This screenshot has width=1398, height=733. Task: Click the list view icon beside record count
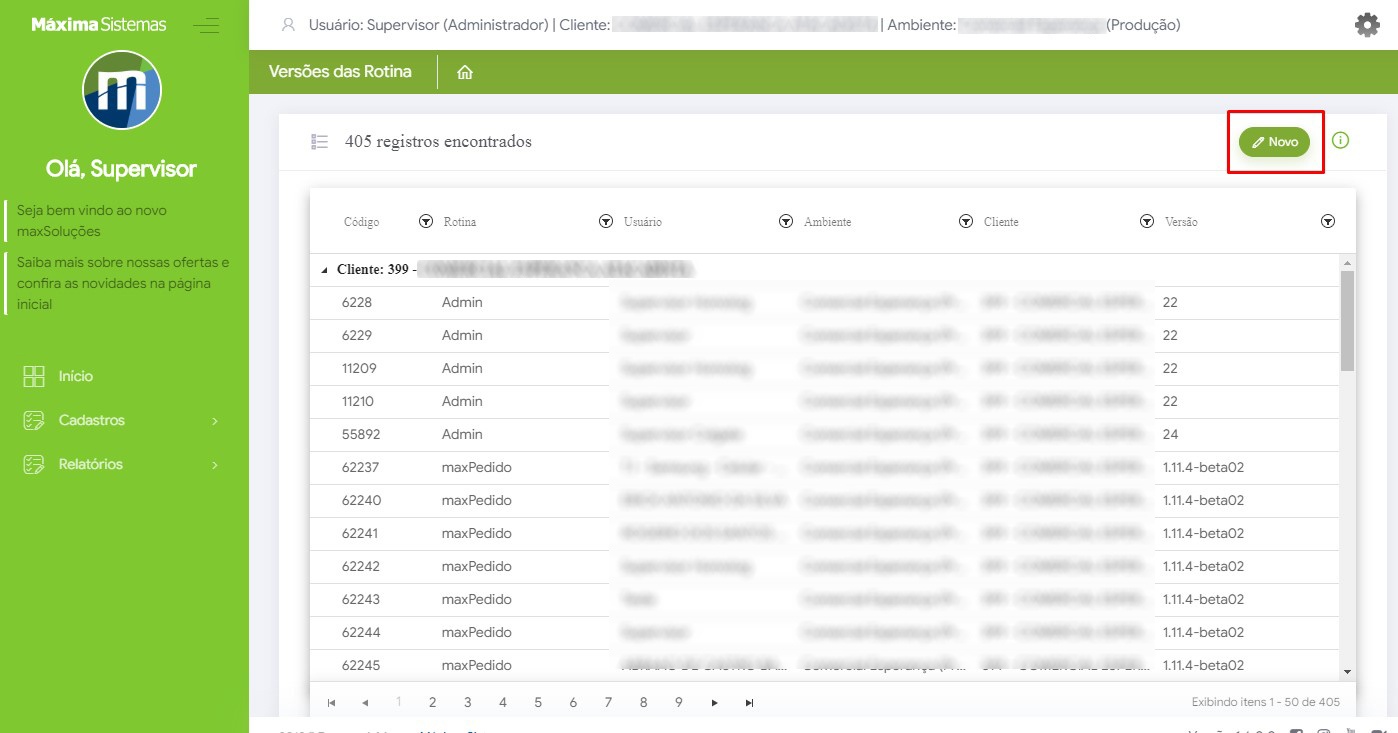[x=319, y=142]
